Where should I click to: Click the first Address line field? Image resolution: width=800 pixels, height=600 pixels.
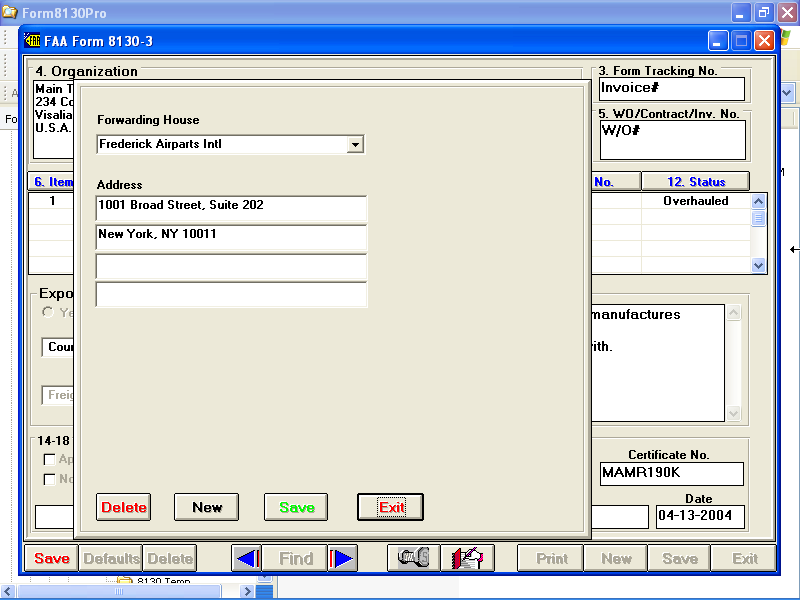[x=231, y=207]
